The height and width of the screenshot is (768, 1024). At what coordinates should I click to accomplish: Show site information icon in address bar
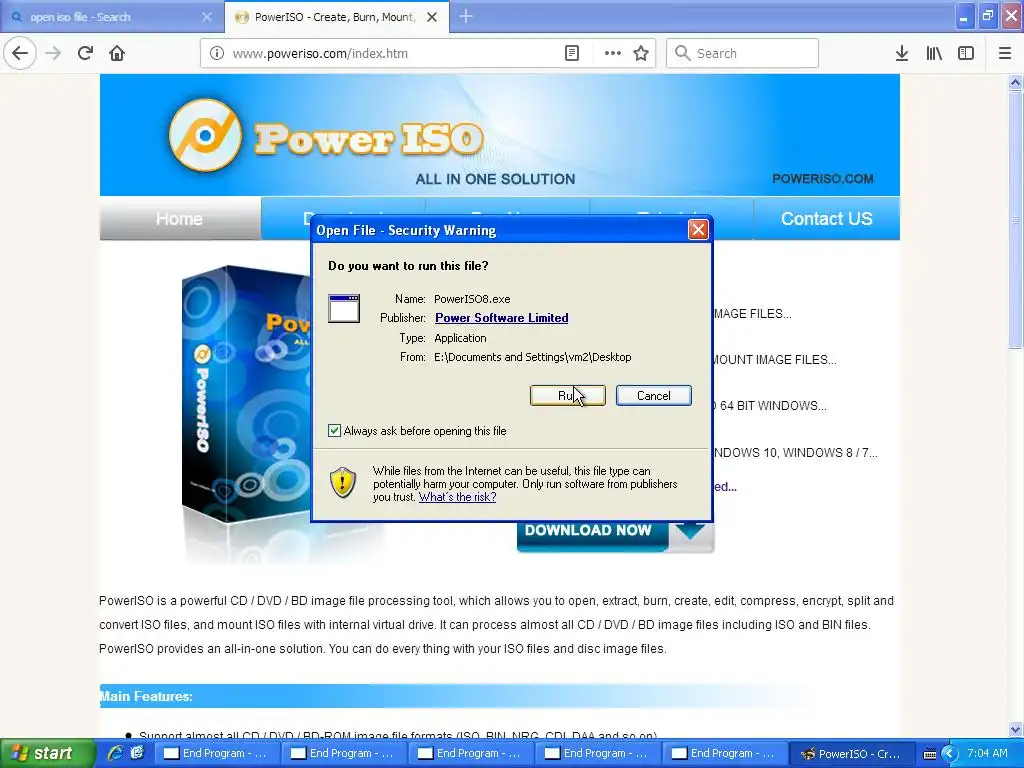click(216, 54)
